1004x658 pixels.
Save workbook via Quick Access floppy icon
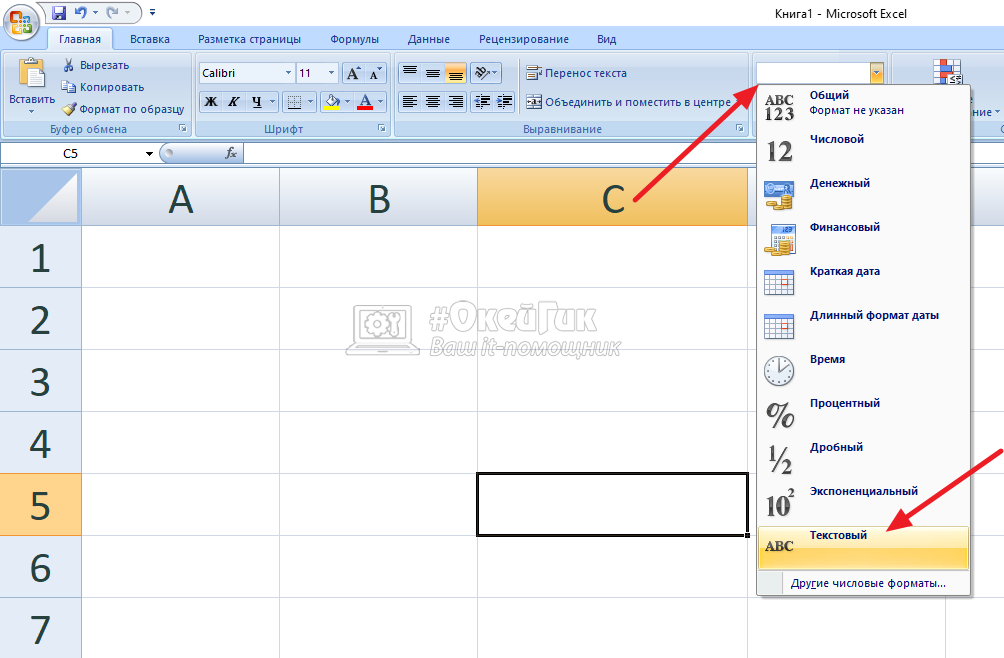(x=58, y=13)
